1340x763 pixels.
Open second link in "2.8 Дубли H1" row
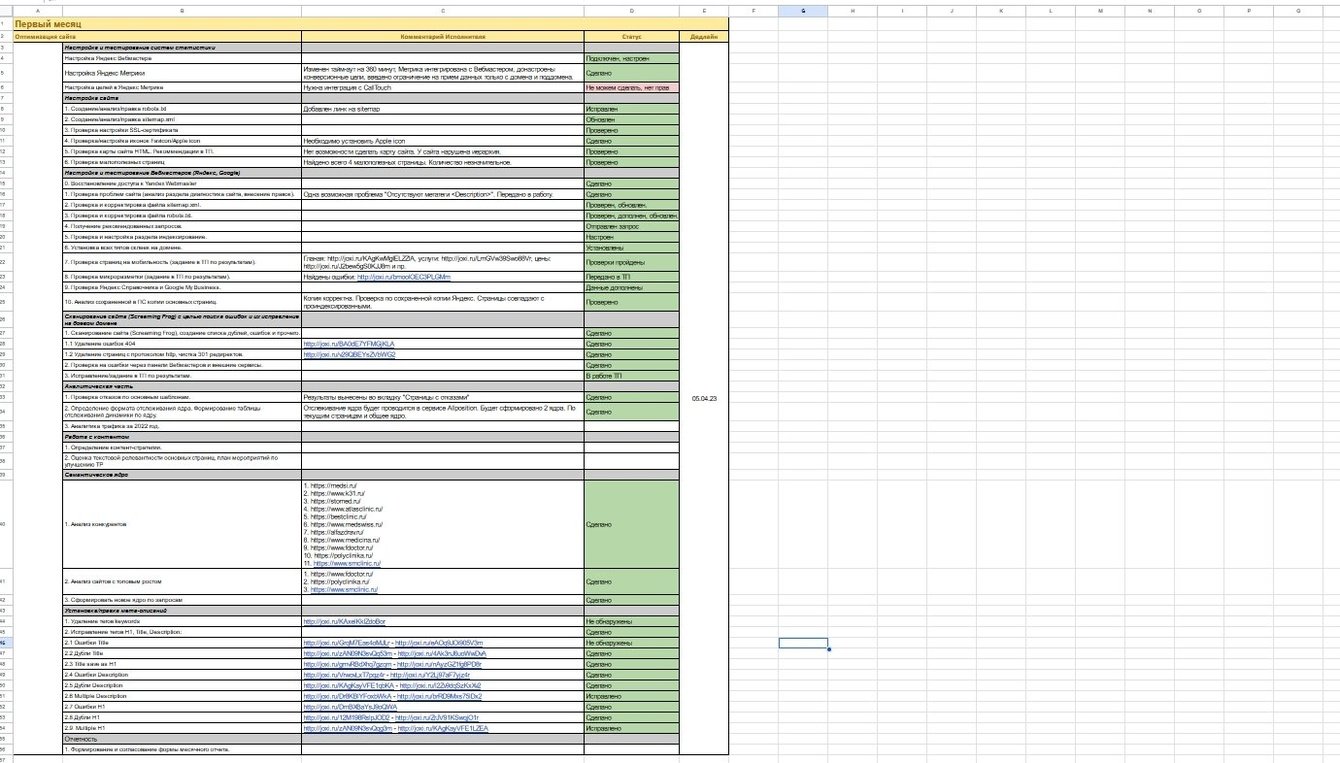pyautogui.click(x=437, y=718)
